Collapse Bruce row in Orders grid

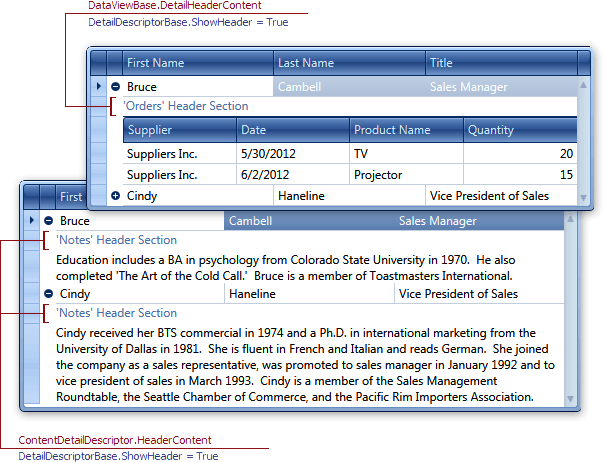[116, 87]
